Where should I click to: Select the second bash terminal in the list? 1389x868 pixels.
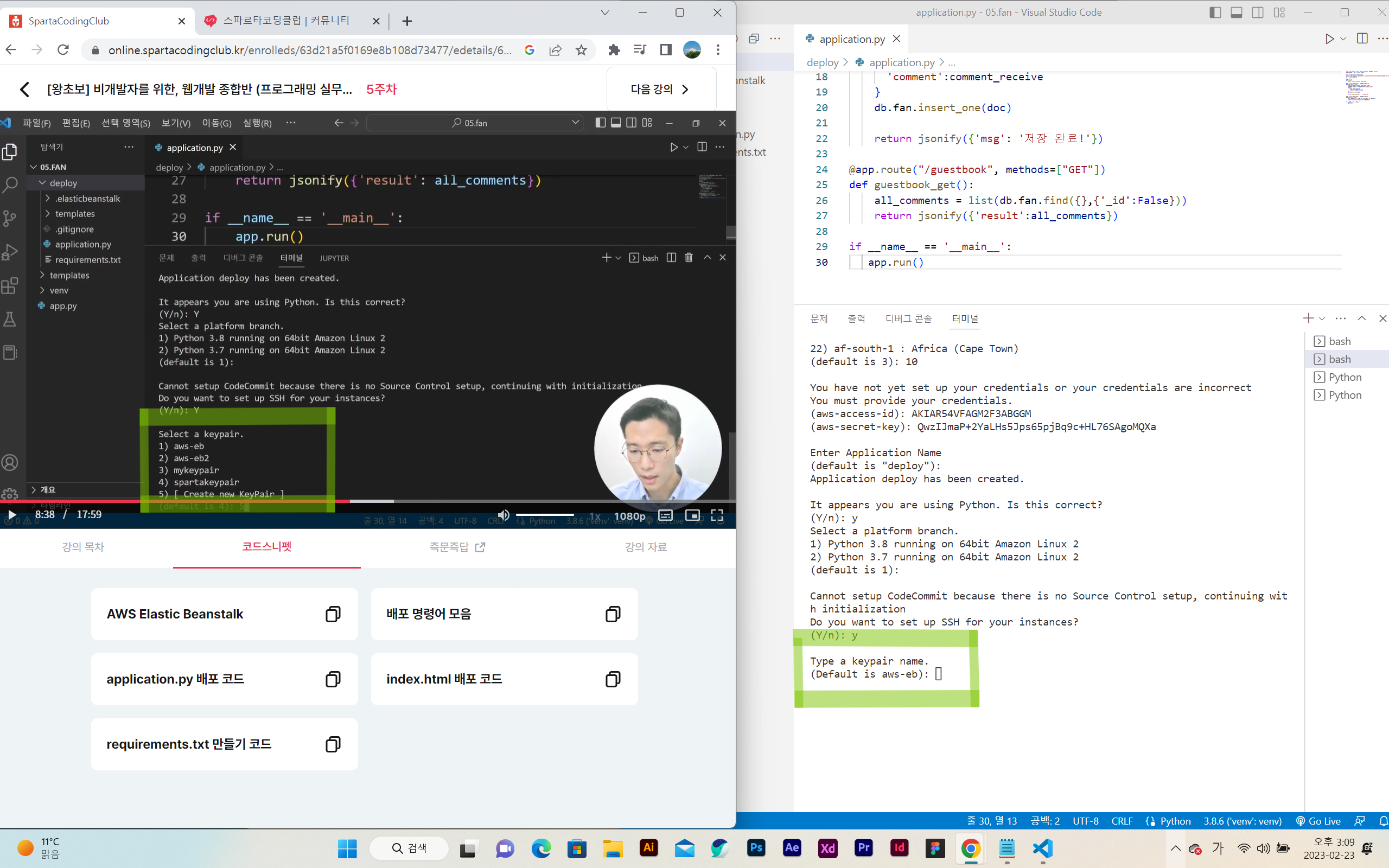point(1346,359)
